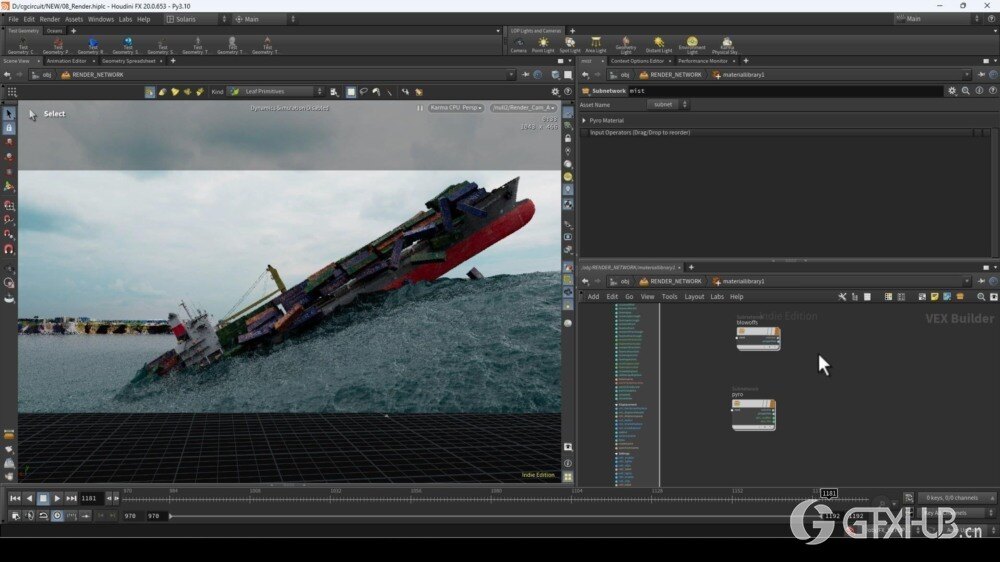
Task: Open the Context Options Editor tab
Action: coord(637,61)
